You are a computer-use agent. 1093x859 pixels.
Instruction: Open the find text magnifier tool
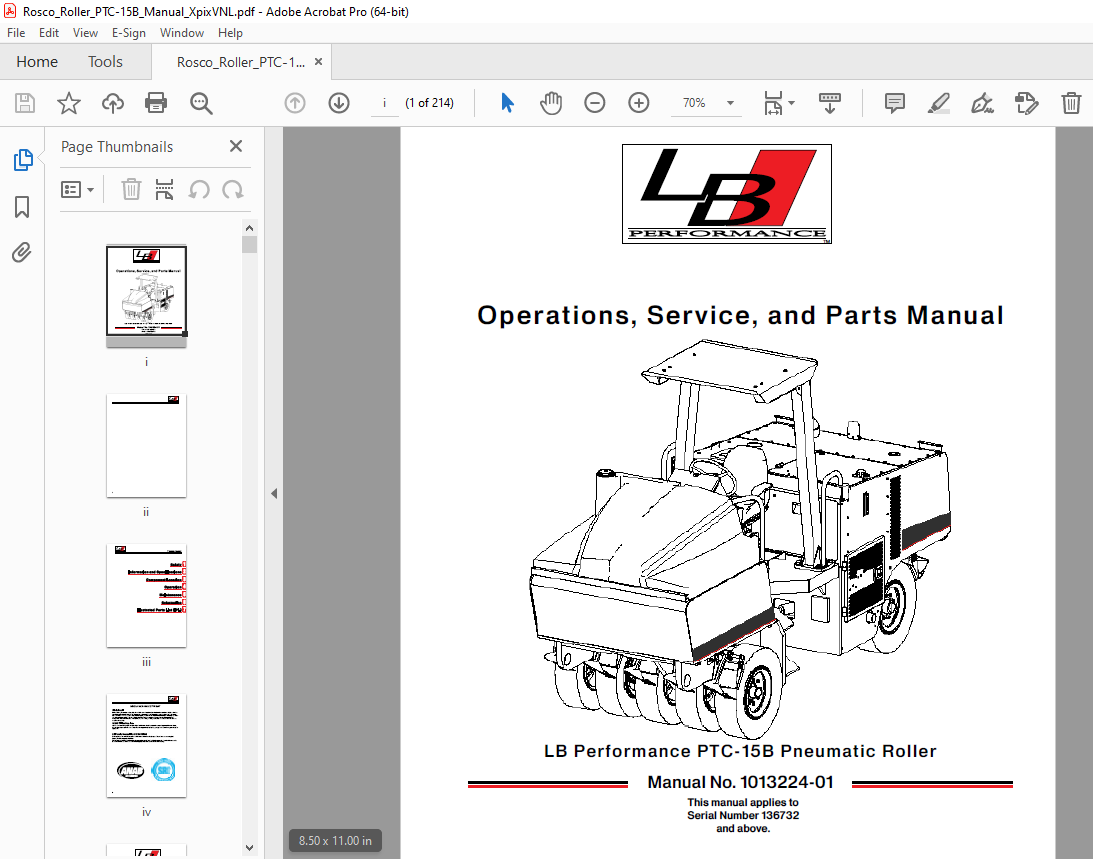(x=201, y=103)
